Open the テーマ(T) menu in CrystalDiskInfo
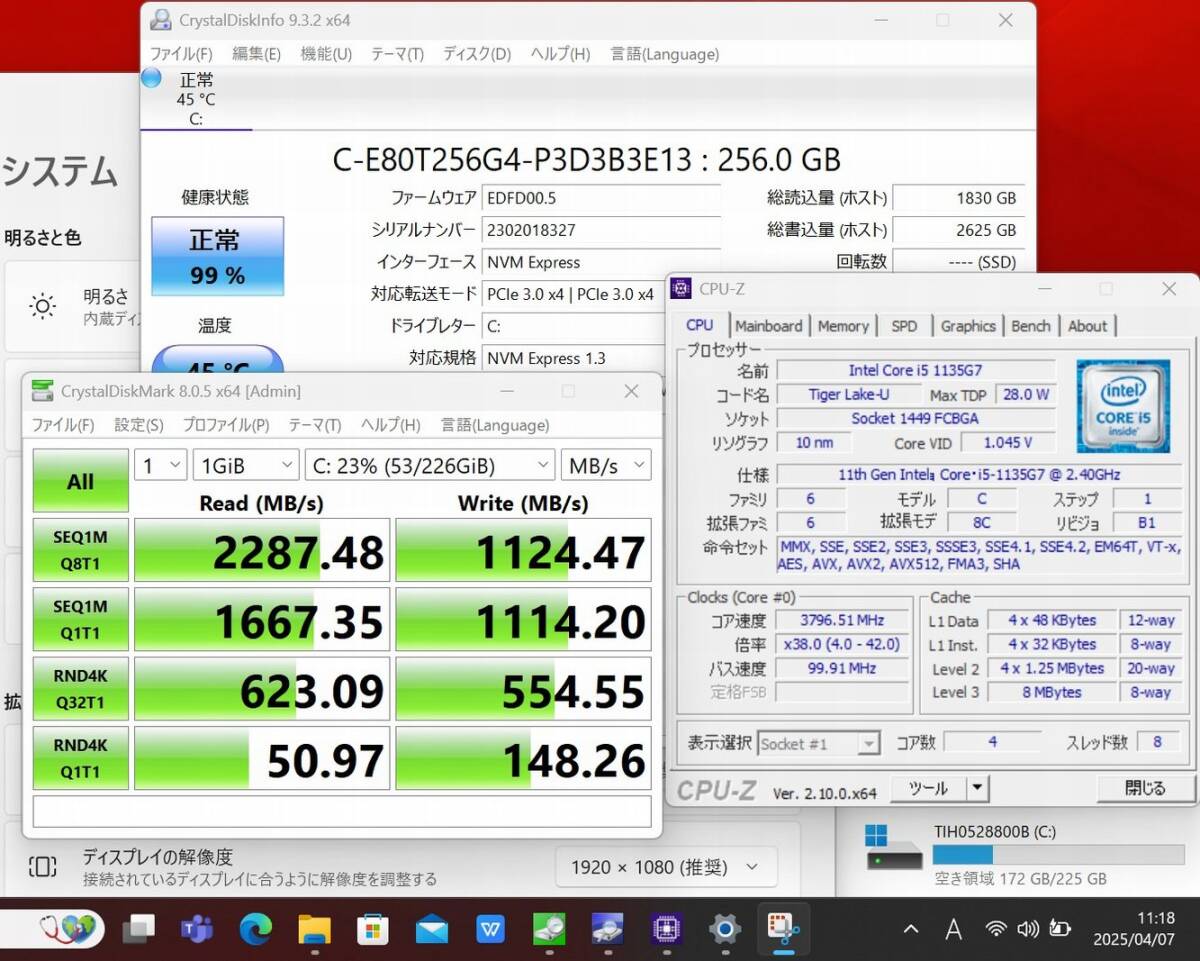Image resolution: width=1200 pixels, height=961 pixels. click(397, 54)
